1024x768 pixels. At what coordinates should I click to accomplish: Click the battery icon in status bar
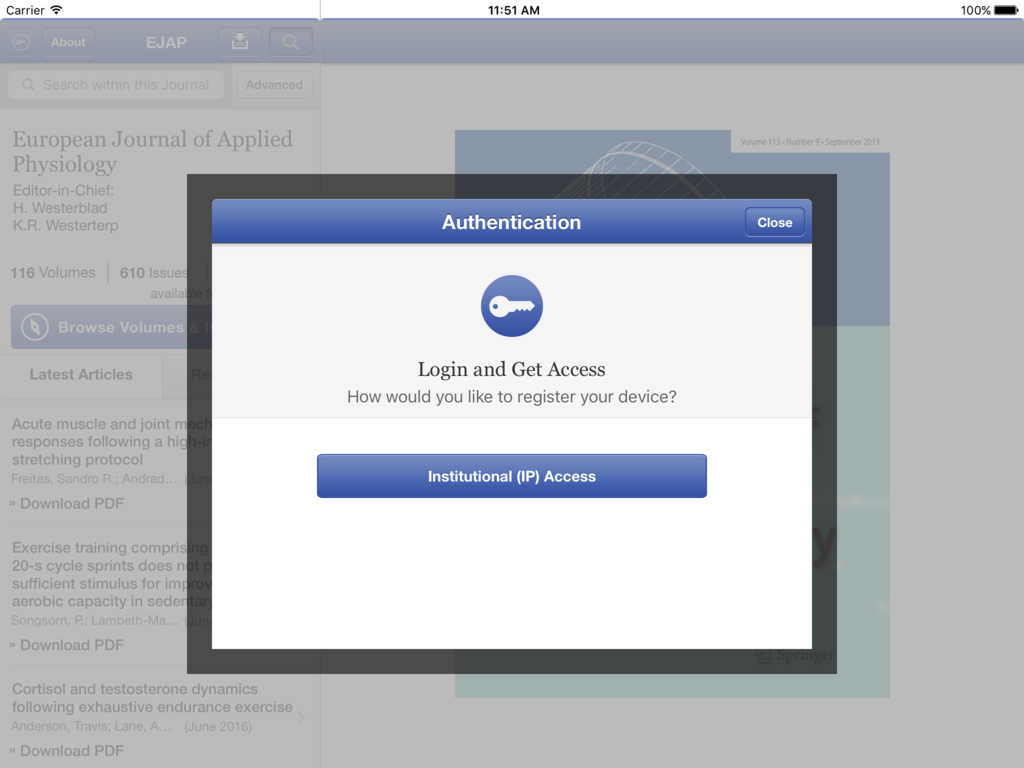(x=1005, y=10)
